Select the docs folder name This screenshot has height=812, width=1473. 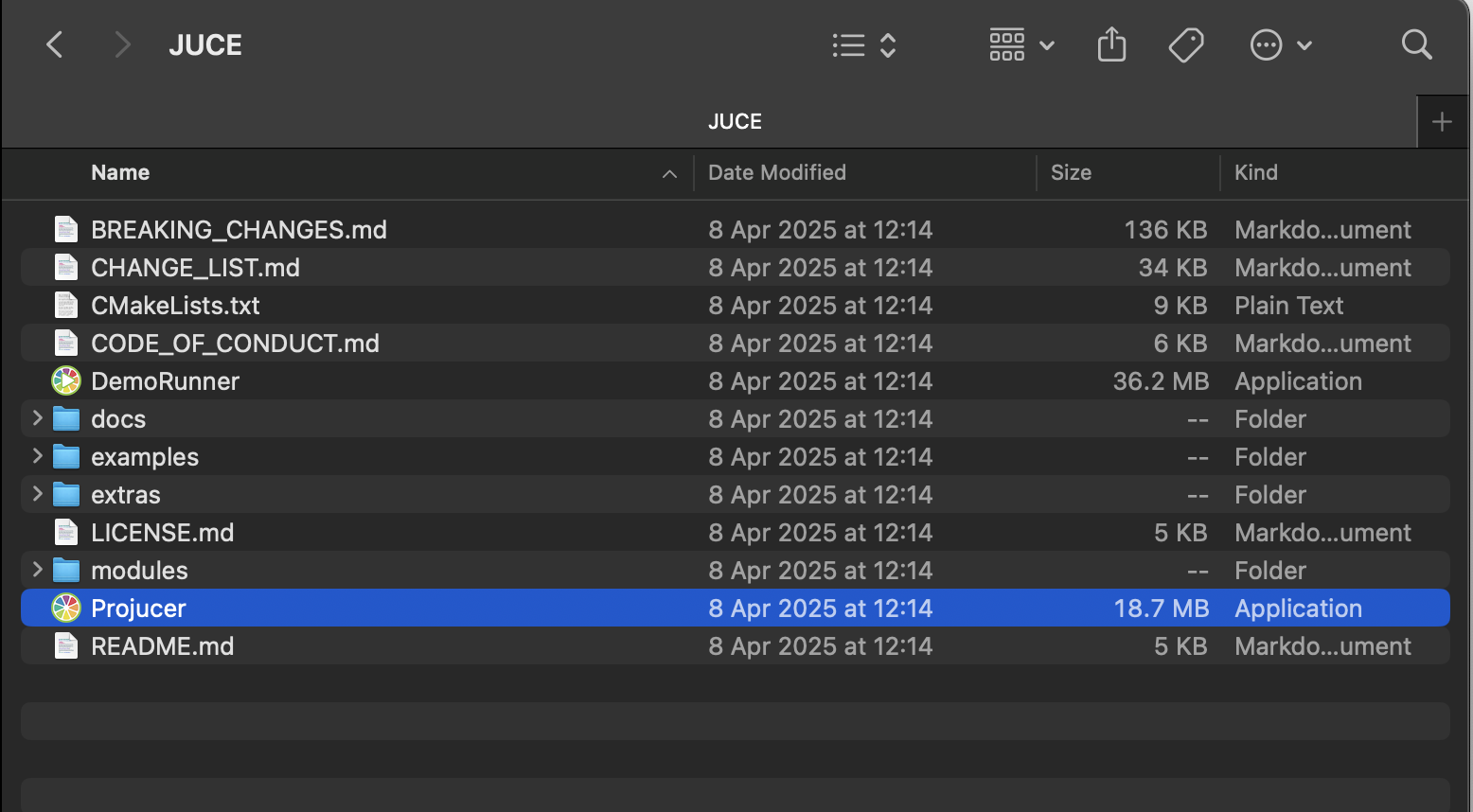(118, 419)
